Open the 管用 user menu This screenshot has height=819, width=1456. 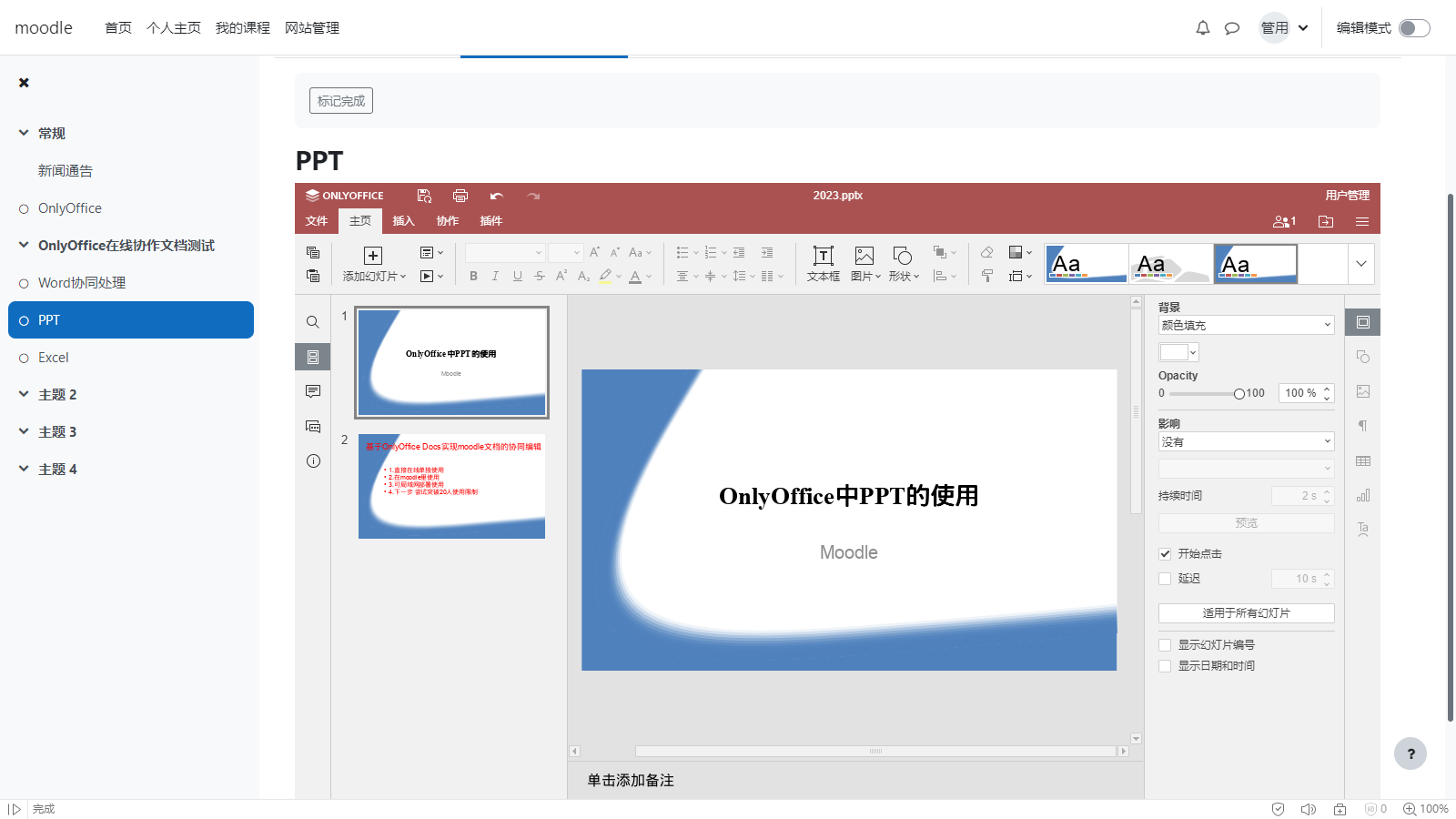pos(1284,28)
